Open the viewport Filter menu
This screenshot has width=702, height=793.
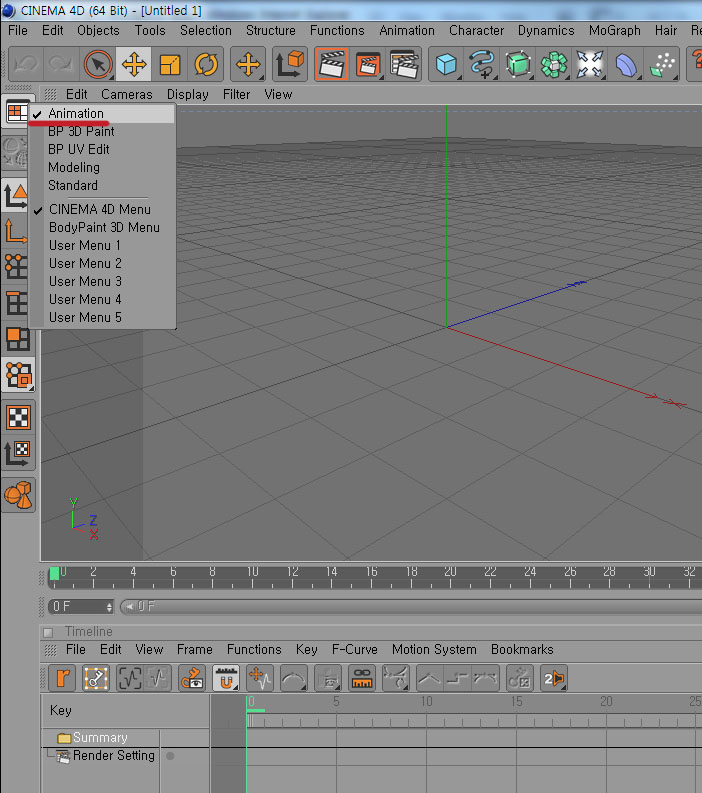pos(236,95)
